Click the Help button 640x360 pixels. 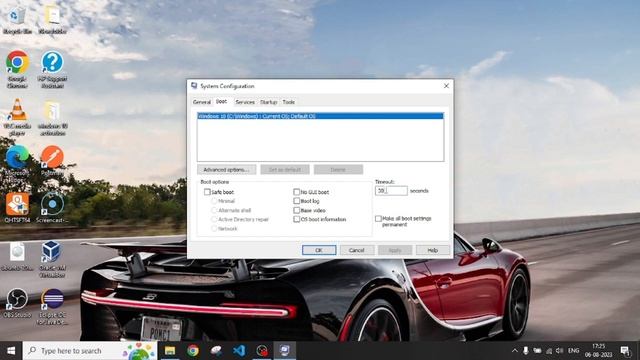(433, 250)
